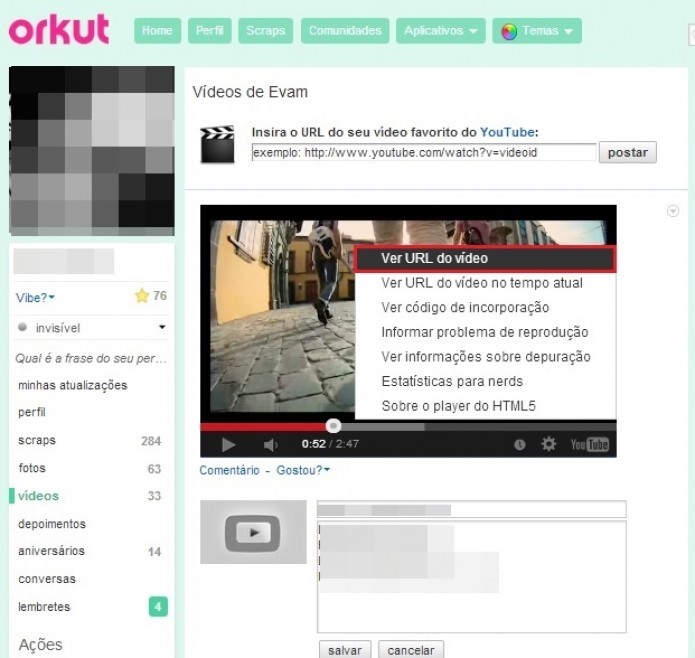Screen dimensions: 695x658
Task: Click the 76 star count
Action: pos(160,296)
